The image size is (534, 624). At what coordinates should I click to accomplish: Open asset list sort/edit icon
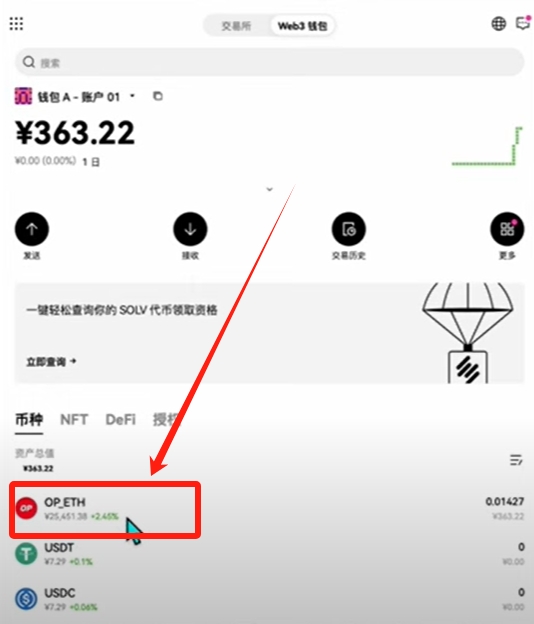[516, 460]
